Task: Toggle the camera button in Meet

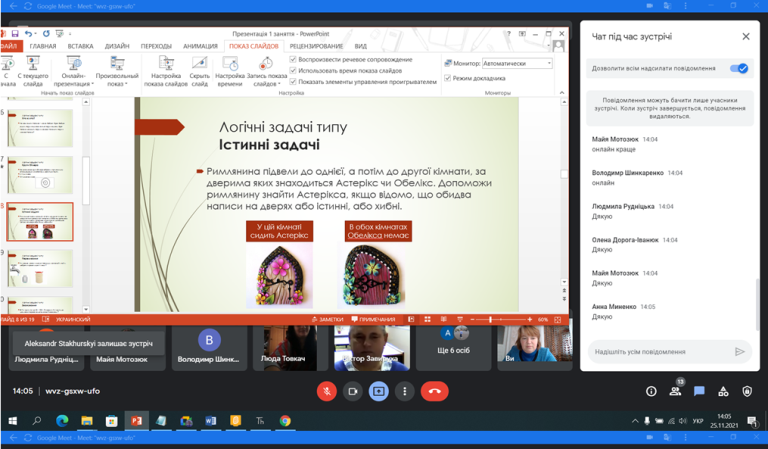Action: pyautogui.click(x=353, y=391)
